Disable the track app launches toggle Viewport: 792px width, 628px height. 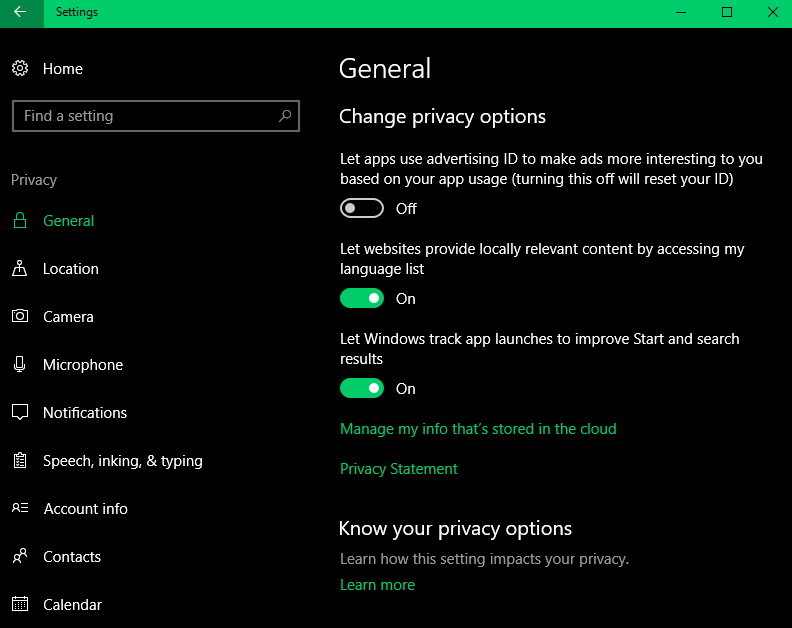tap(362, 389)
